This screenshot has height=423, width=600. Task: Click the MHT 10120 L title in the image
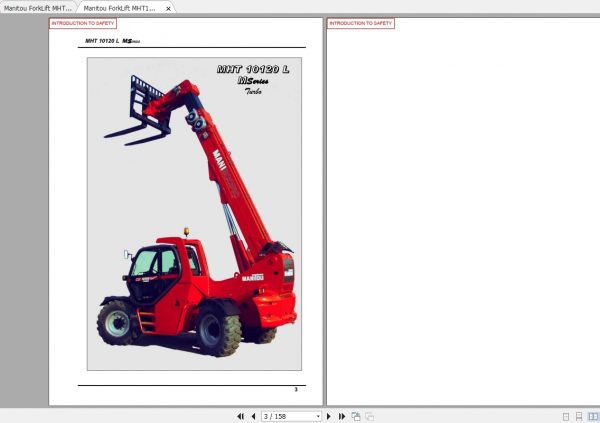click(x=253, y=69)
